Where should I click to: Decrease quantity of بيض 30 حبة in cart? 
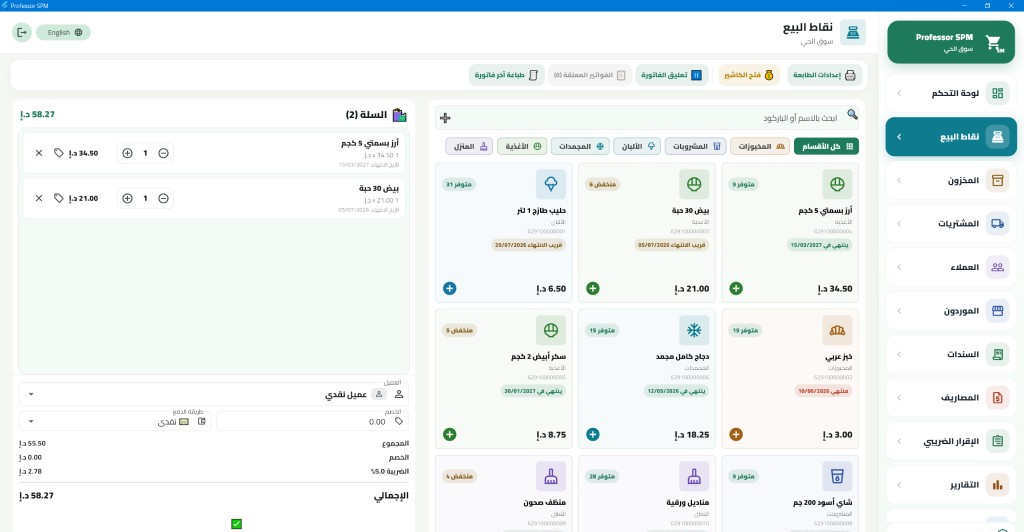click(164, 198)
